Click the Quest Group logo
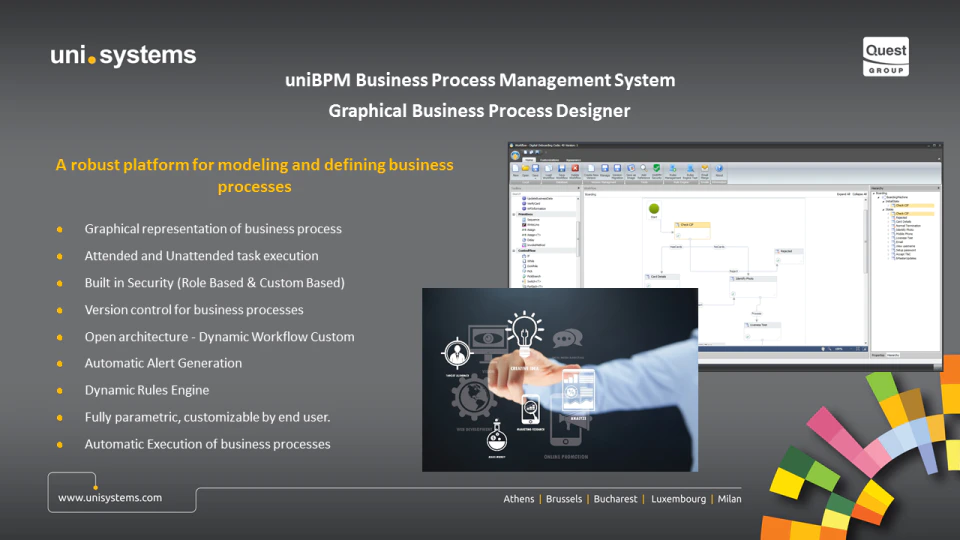 pyautogui.click(x=886, y=56)
